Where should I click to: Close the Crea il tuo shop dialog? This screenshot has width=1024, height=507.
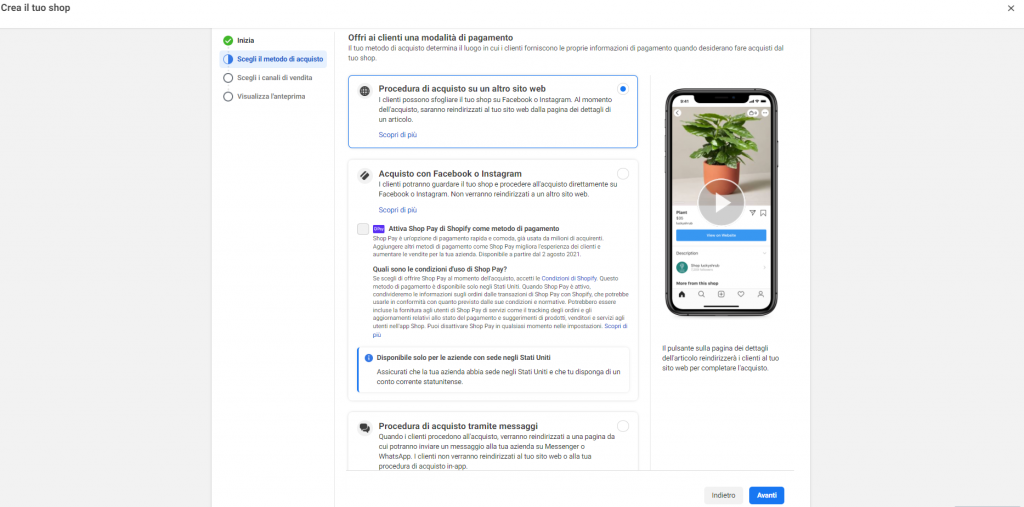[1011, 8]
